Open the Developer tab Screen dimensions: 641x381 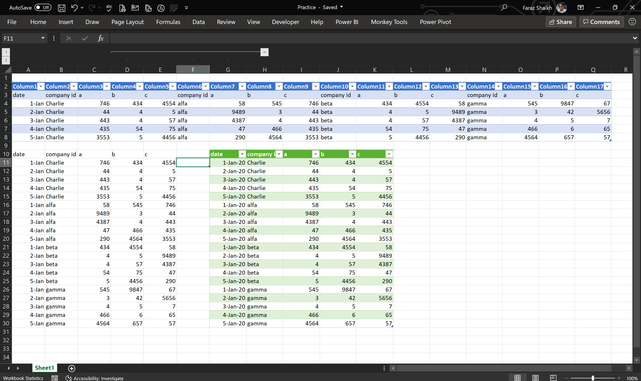click(285, 22)
